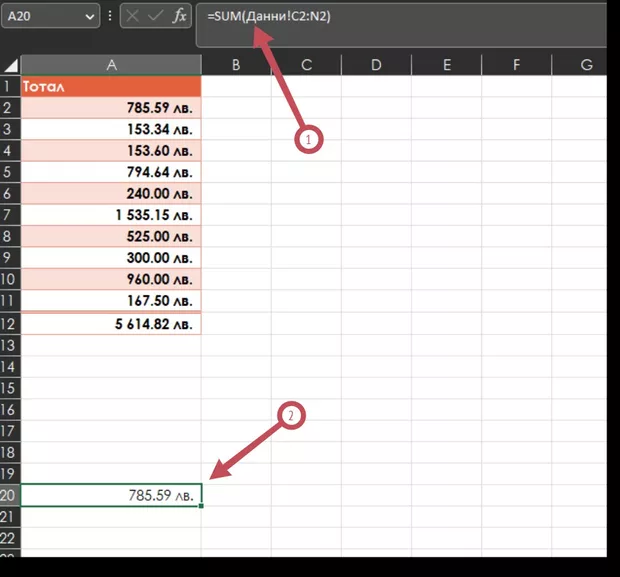620x577 pixels.
Task: Select cell containing 153.60 лв.
Action: pyautogui.click(x=111, y=150)
